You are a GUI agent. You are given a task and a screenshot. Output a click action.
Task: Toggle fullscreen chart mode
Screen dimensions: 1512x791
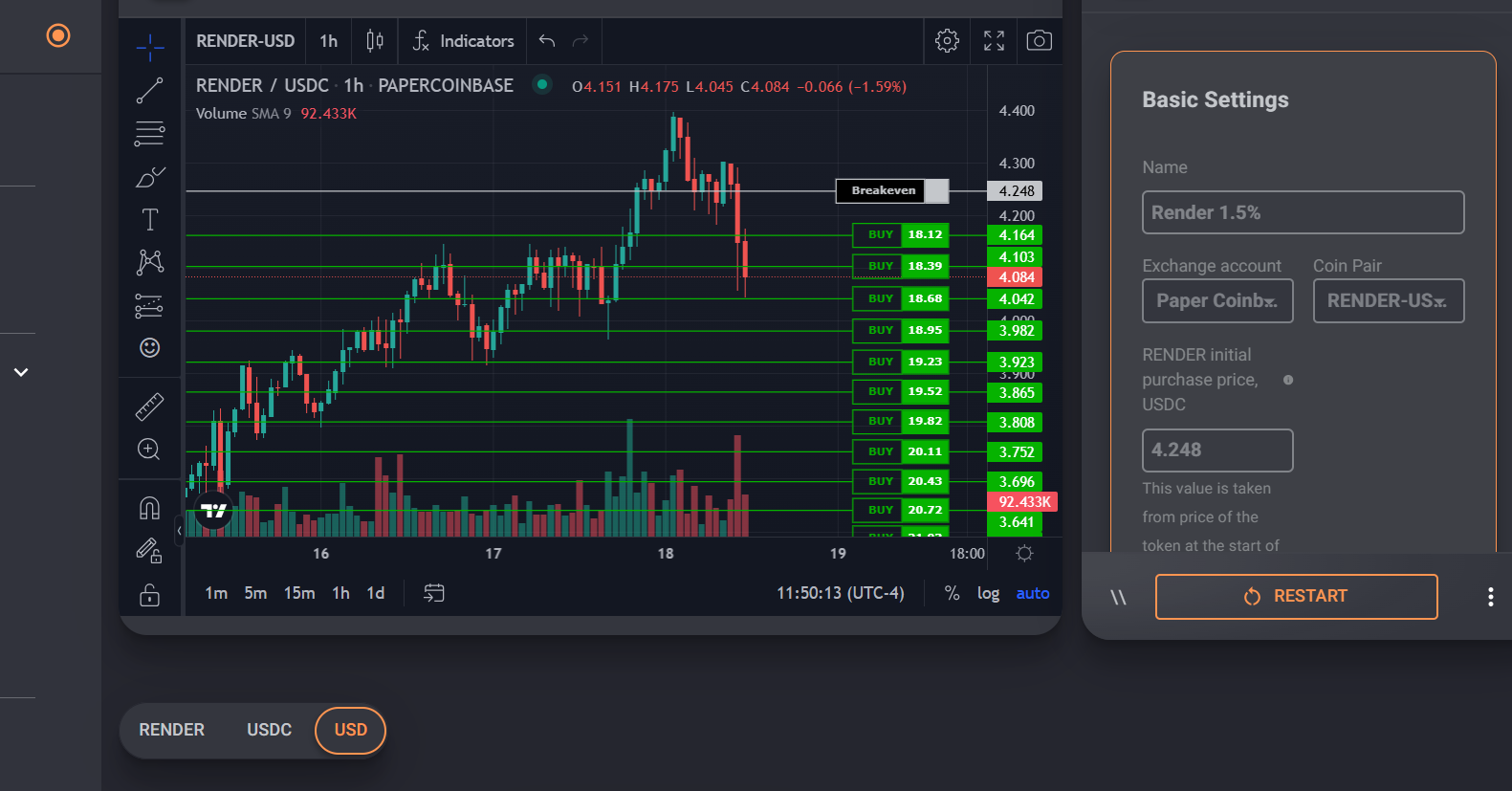(994, 40)
